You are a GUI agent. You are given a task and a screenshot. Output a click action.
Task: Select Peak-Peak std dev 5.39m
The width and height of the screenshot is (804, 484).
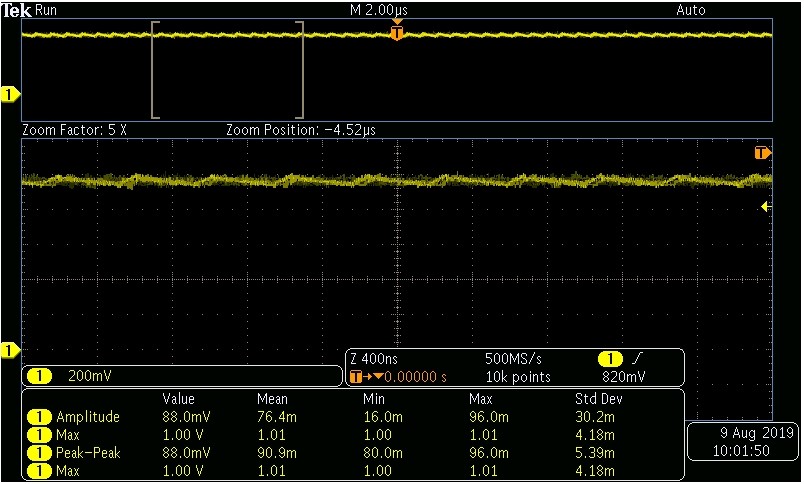595,453
